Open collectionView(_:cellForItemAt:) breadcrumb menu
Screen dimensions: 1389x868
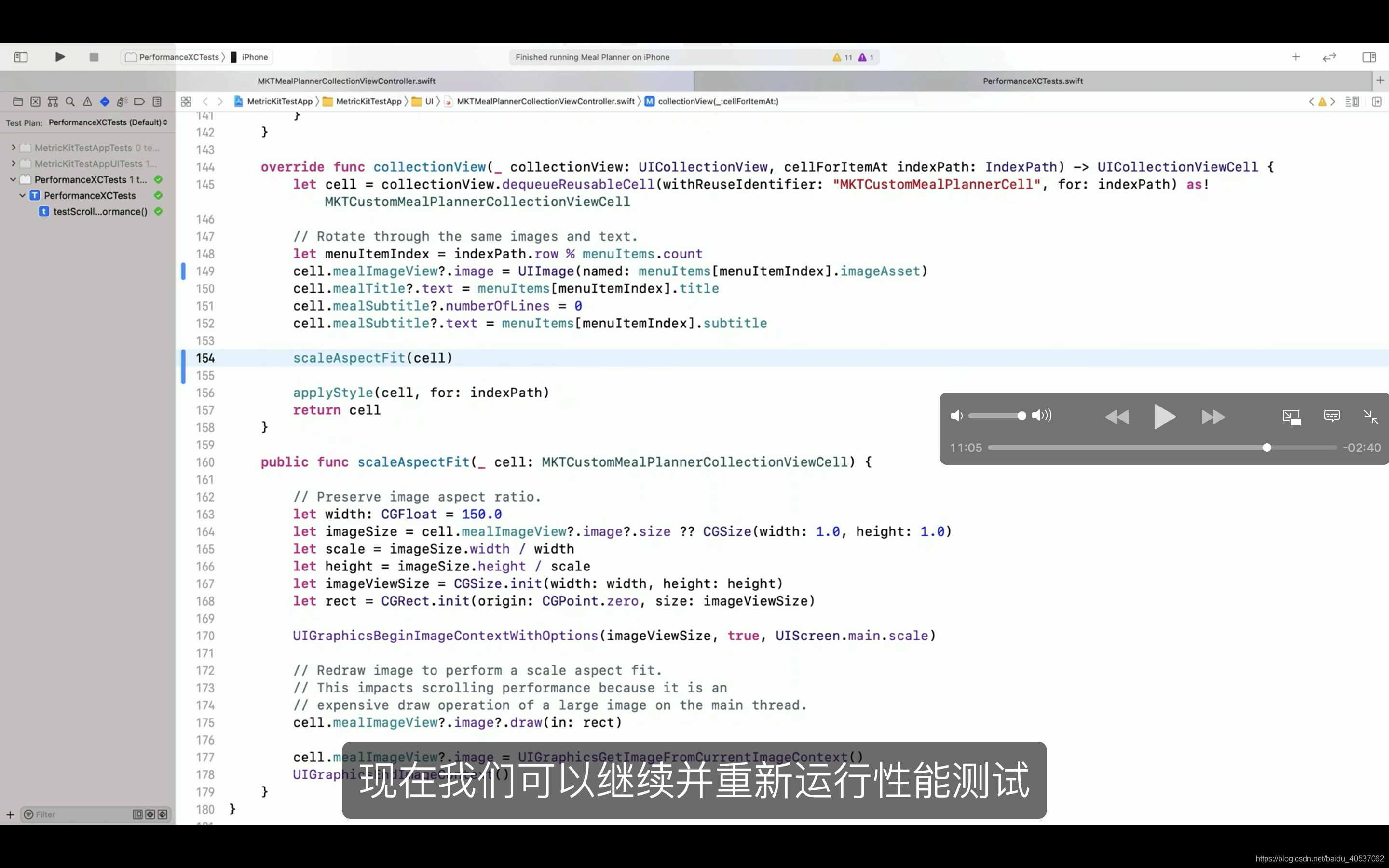pos(712,102)
